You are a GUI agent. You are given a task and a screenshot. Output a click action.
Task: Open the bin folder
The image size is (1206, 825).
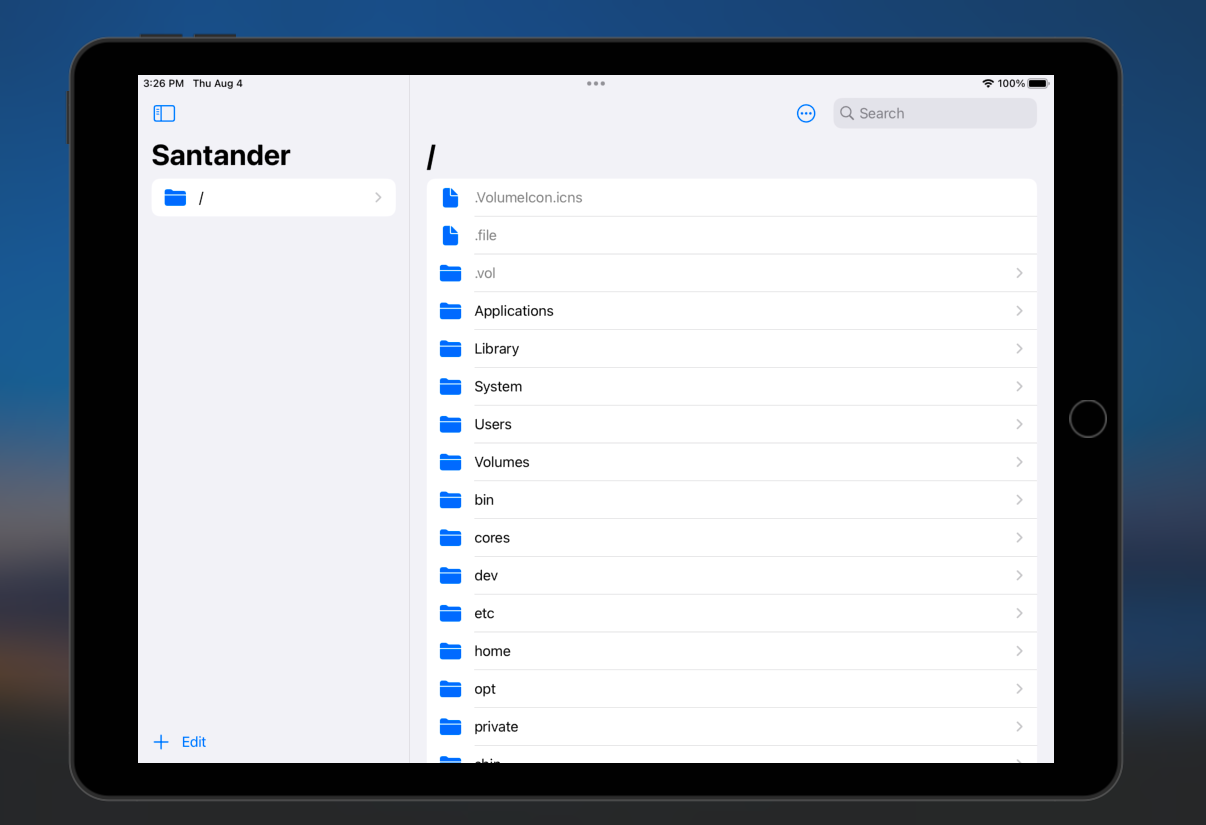(732, 500)
